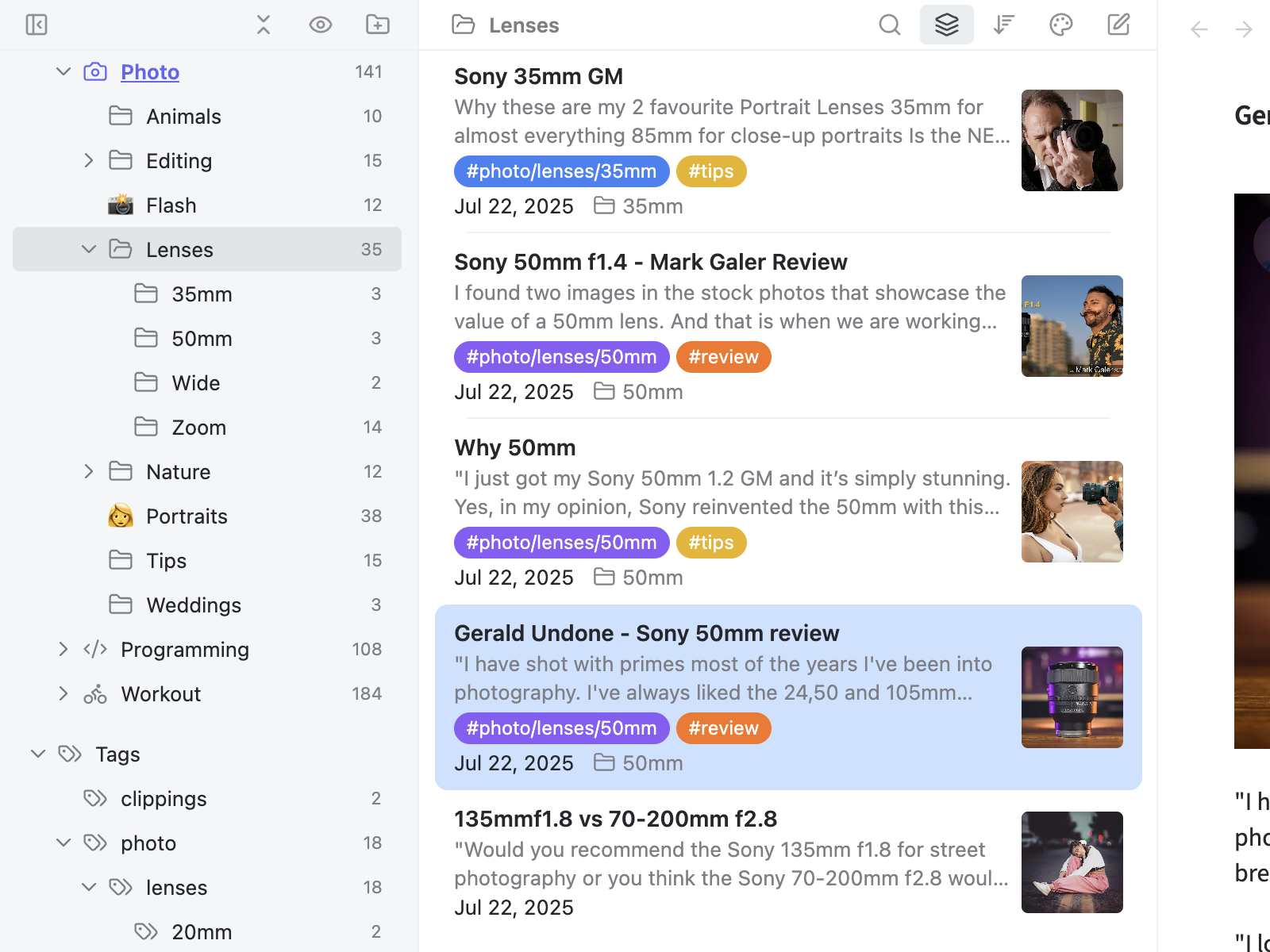The height and width of the screenshot is (952, 1270).
Task: Click the #photo/lenses/35mm tag
Action: tap(561, 171)
